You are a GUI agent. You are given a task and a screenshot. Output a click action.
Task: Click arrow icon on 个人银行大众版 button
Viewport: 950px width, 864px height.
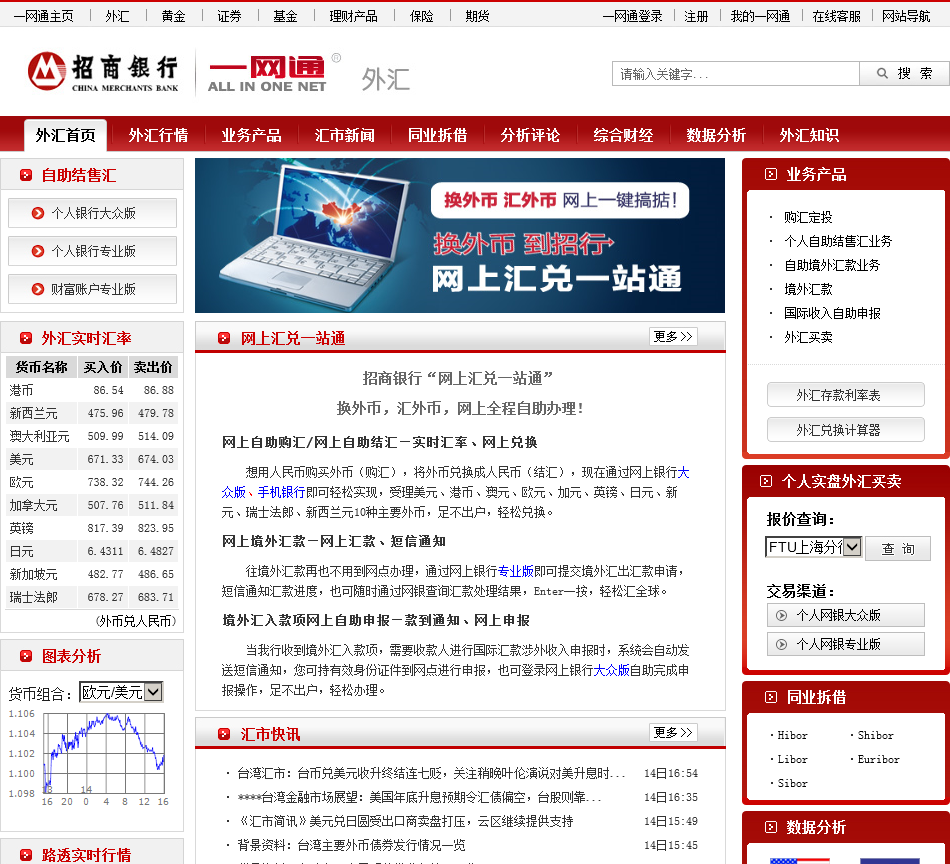(38, 213)
